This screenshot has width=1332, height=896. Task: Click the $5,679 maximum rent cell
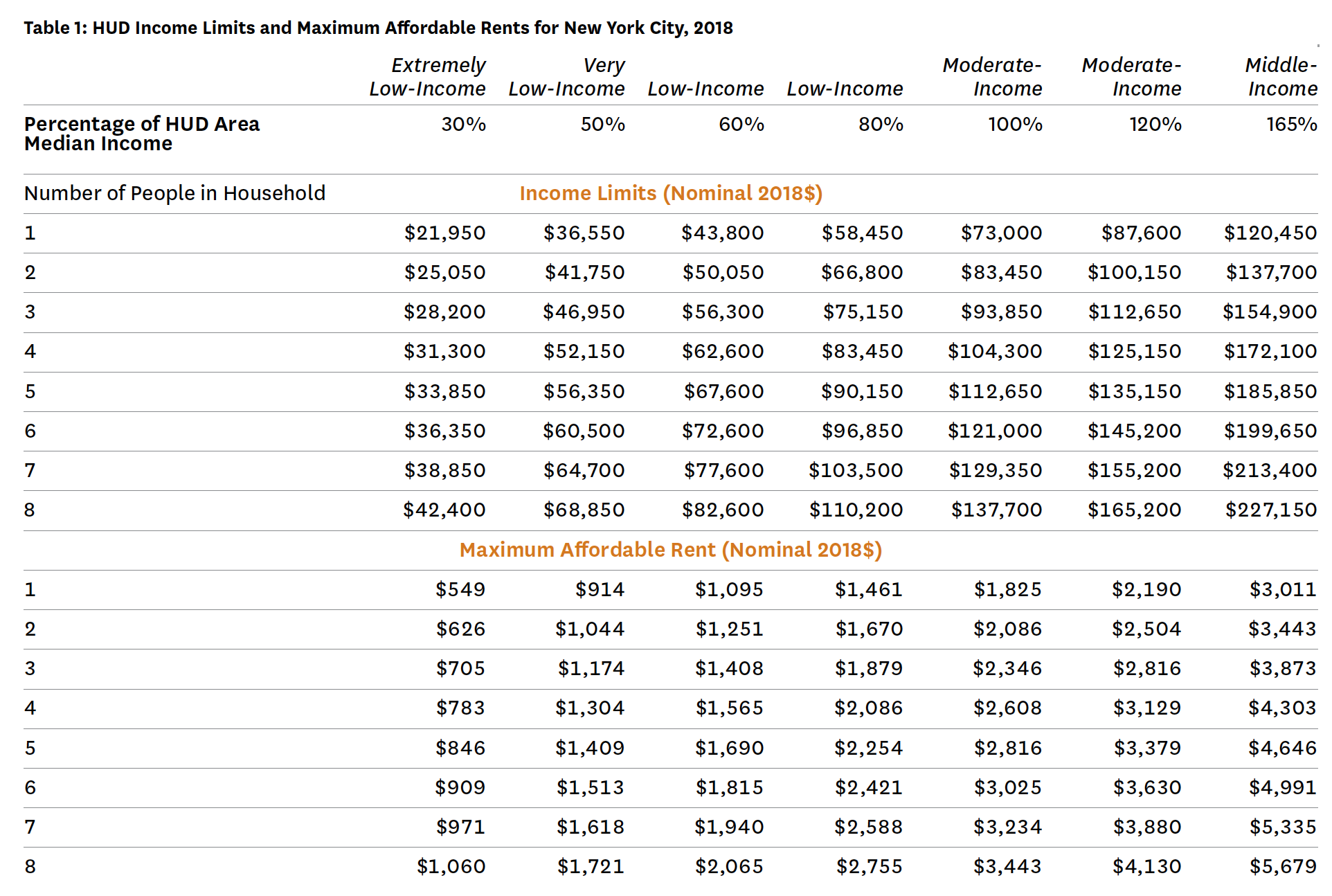[1283, 867]
